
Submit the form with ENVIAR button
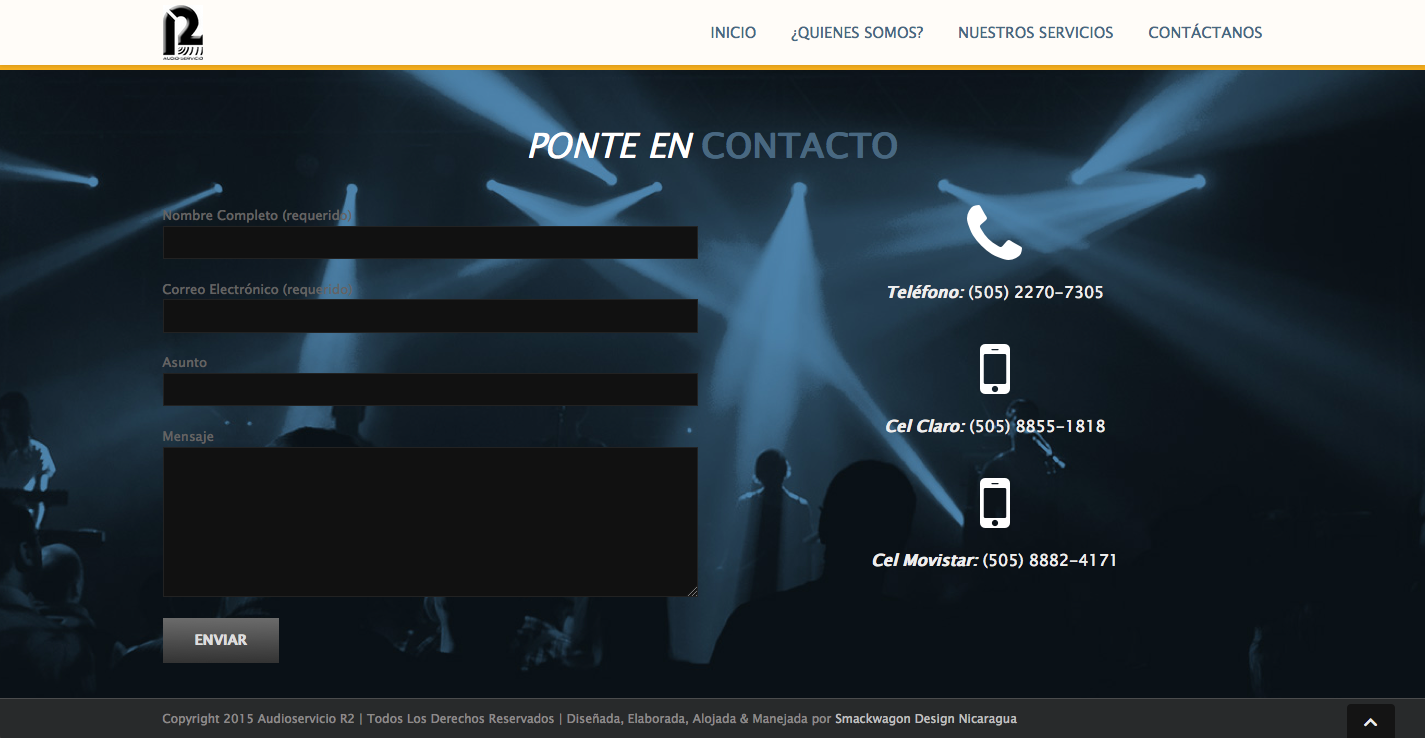221,640
